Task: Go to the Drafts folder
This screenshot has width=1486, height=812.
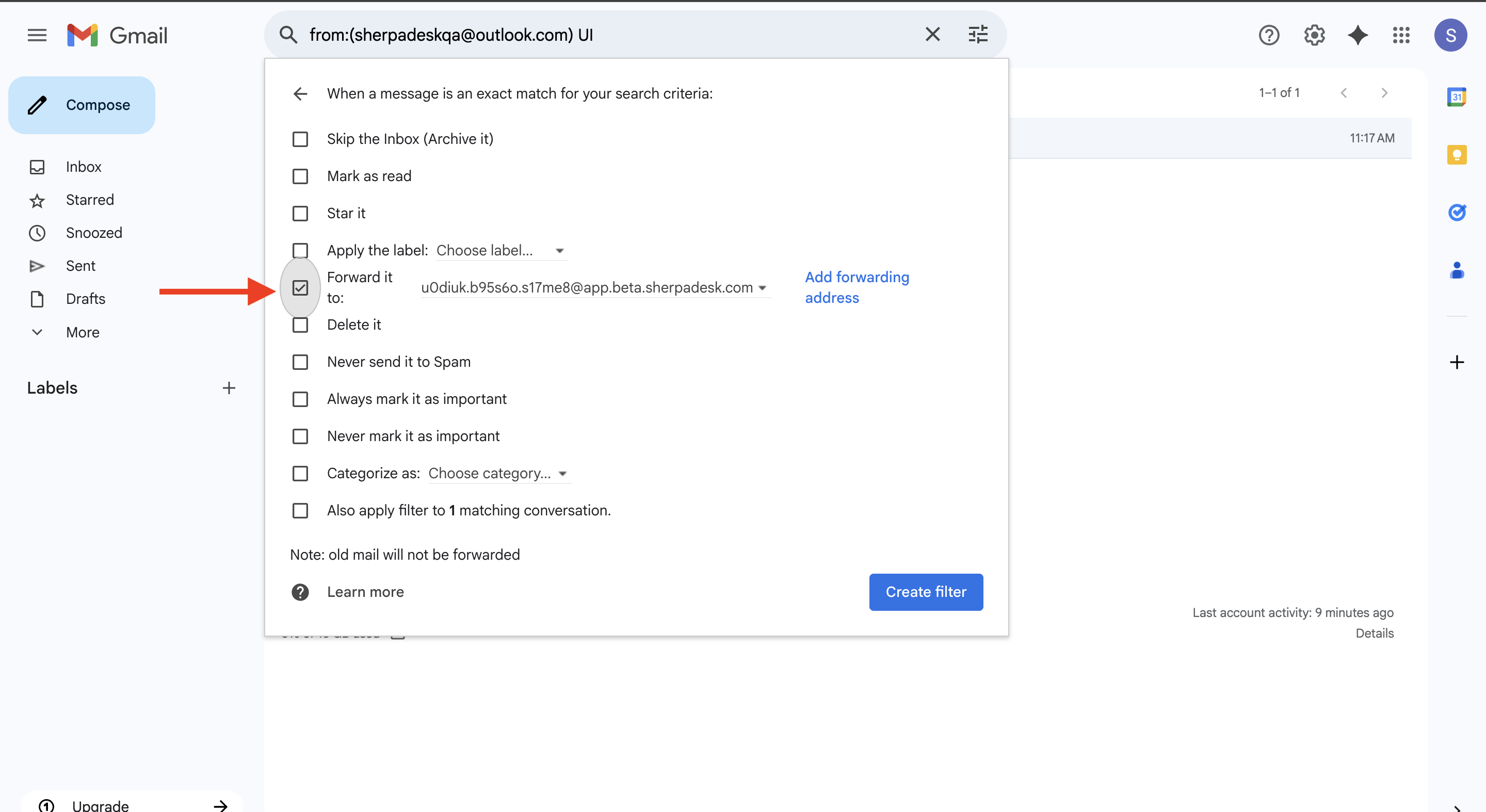Action: pos(85,299)
